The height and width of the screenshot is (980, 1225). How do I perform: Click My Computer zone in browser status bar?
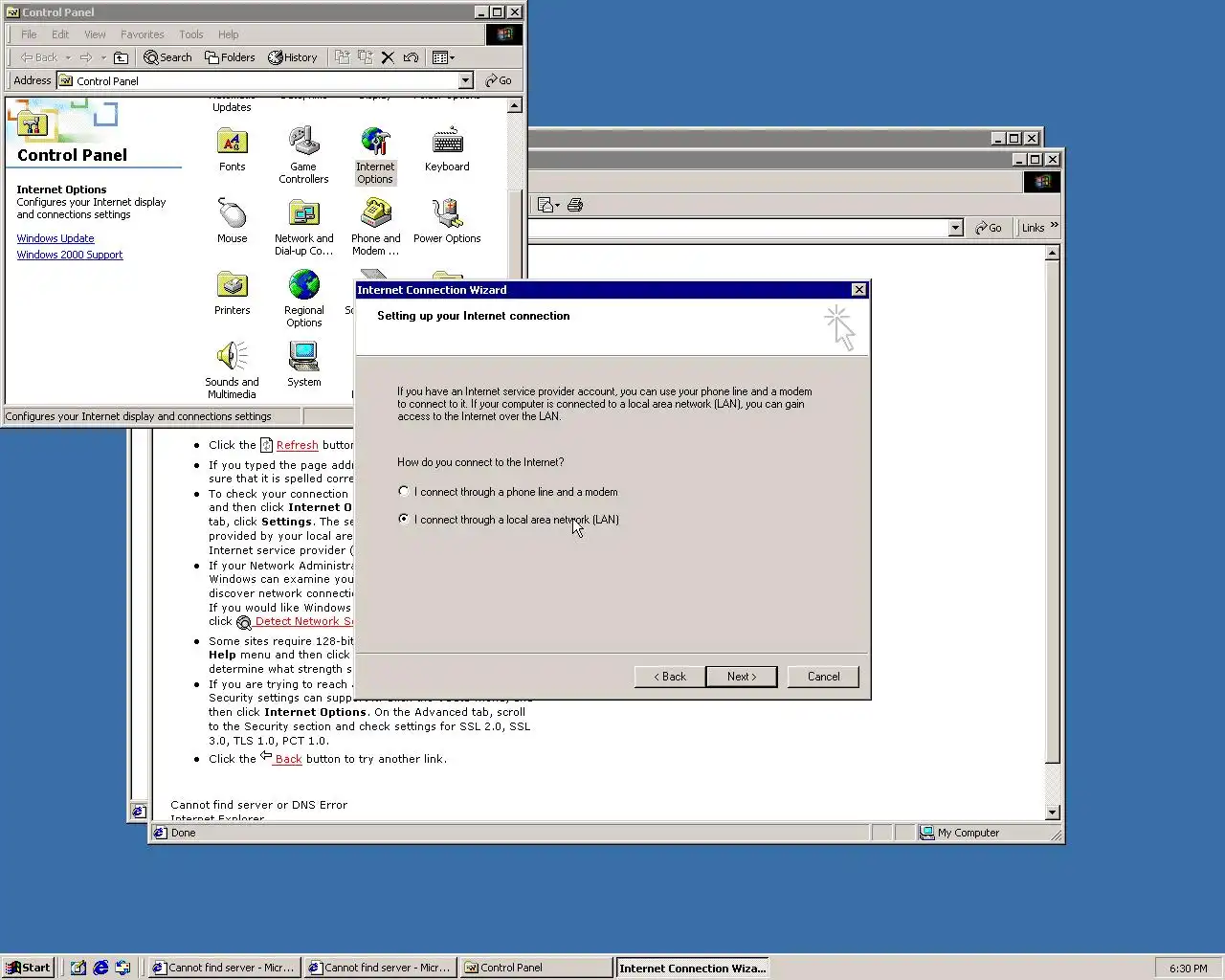(x=986, y=833)
